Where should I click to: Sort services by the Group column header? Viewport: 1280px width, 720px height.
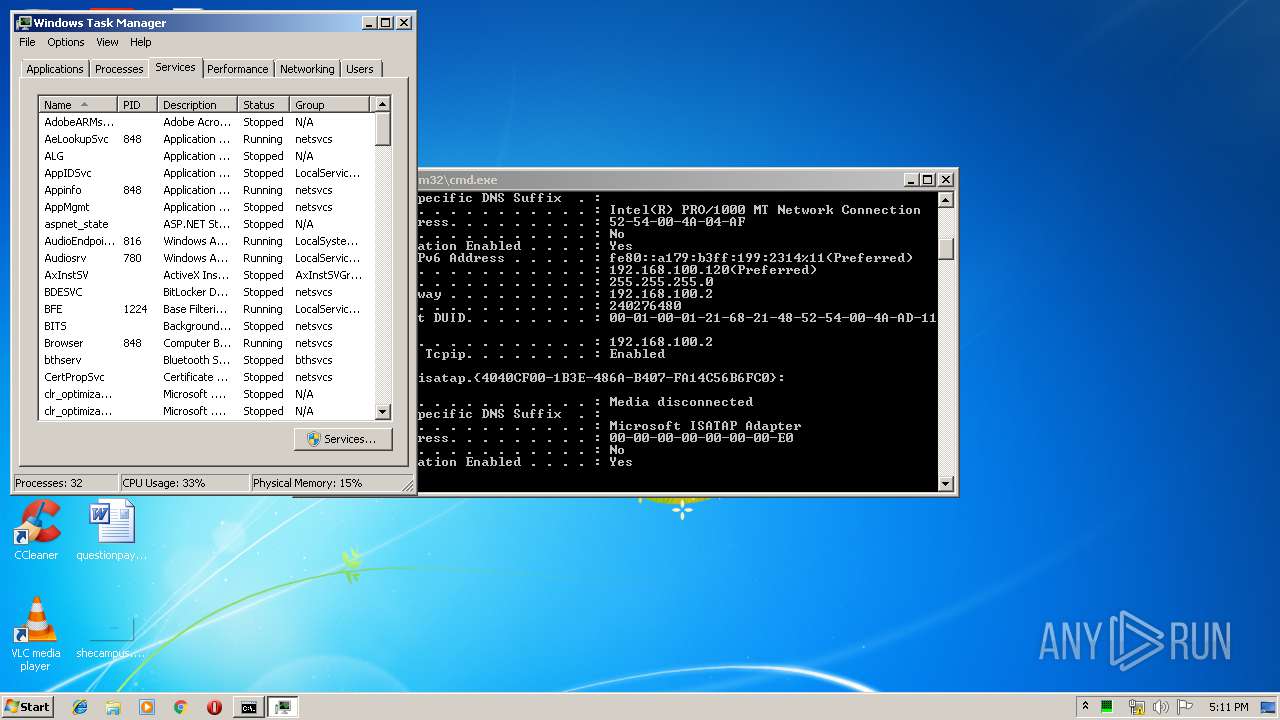[x=330, y=105]
